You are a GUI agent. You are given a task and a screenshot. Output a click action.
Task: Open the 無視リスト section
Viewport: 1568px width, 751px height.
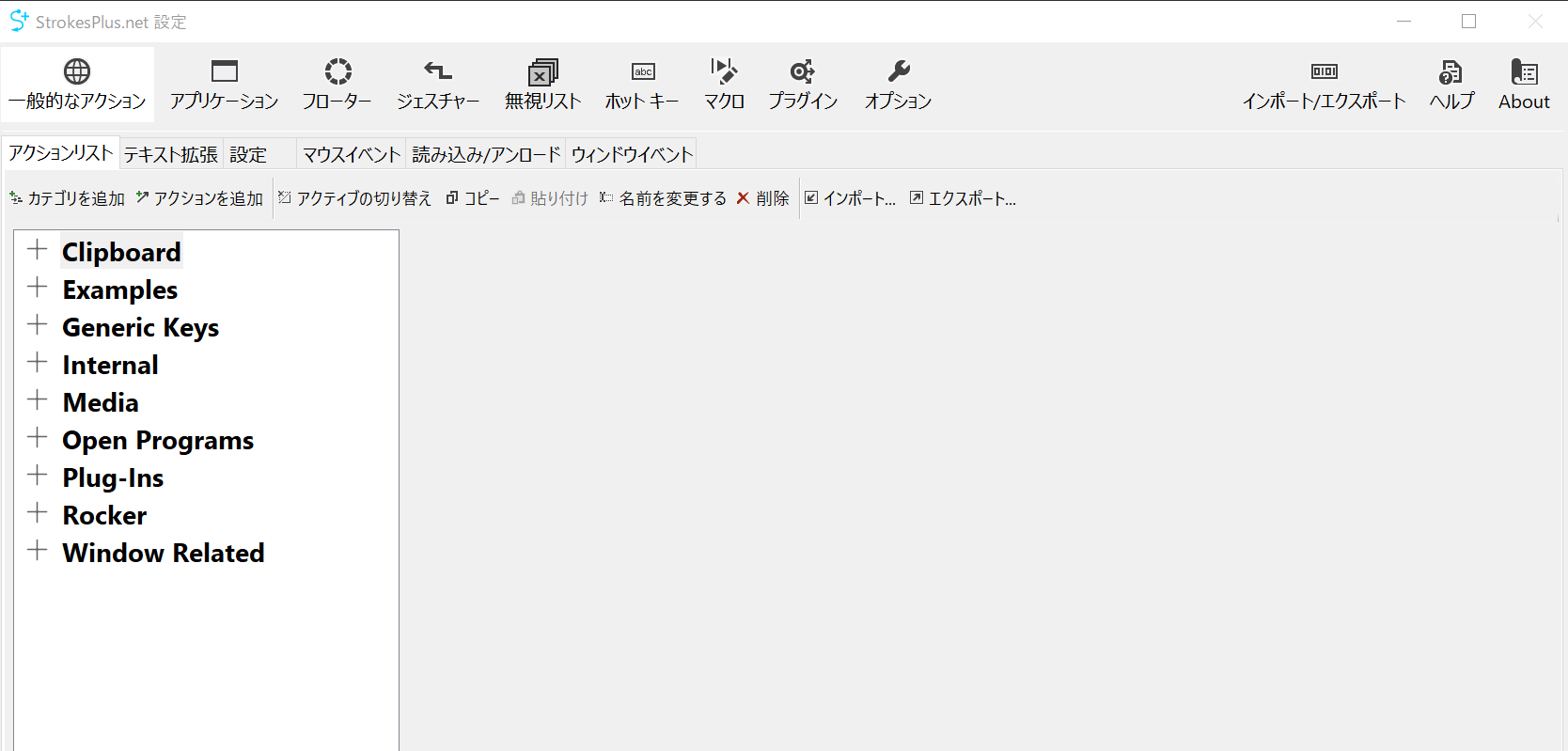coord(543,85)
